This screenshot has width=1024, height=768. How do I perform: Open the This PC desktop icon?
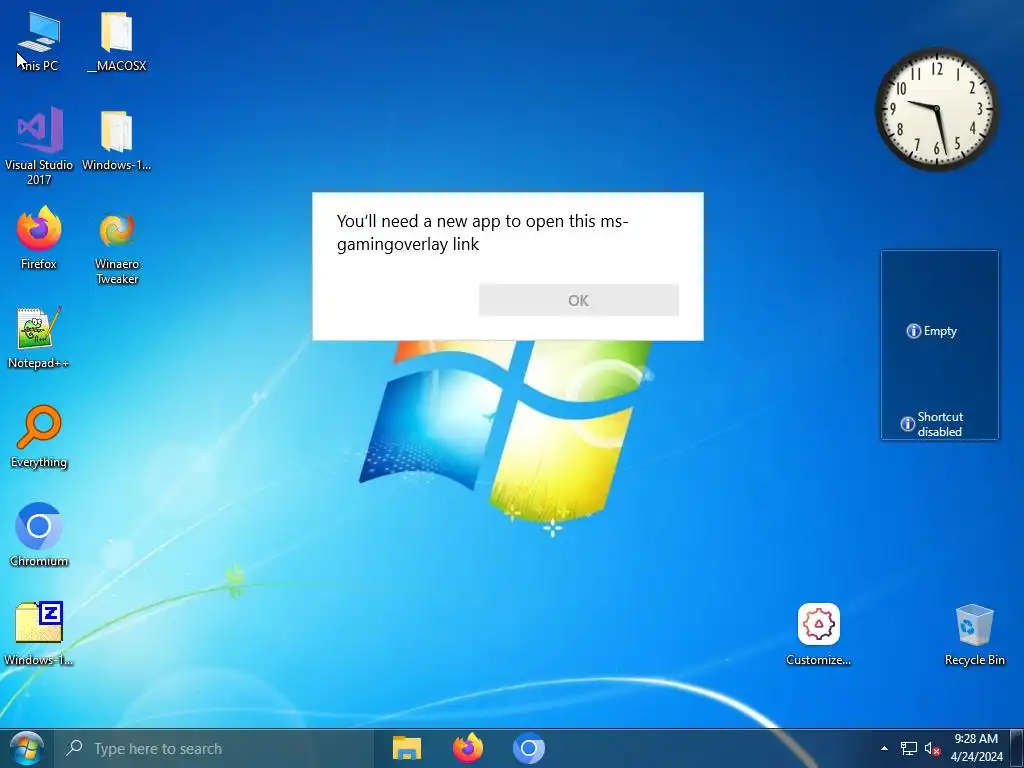pos(39,41)
